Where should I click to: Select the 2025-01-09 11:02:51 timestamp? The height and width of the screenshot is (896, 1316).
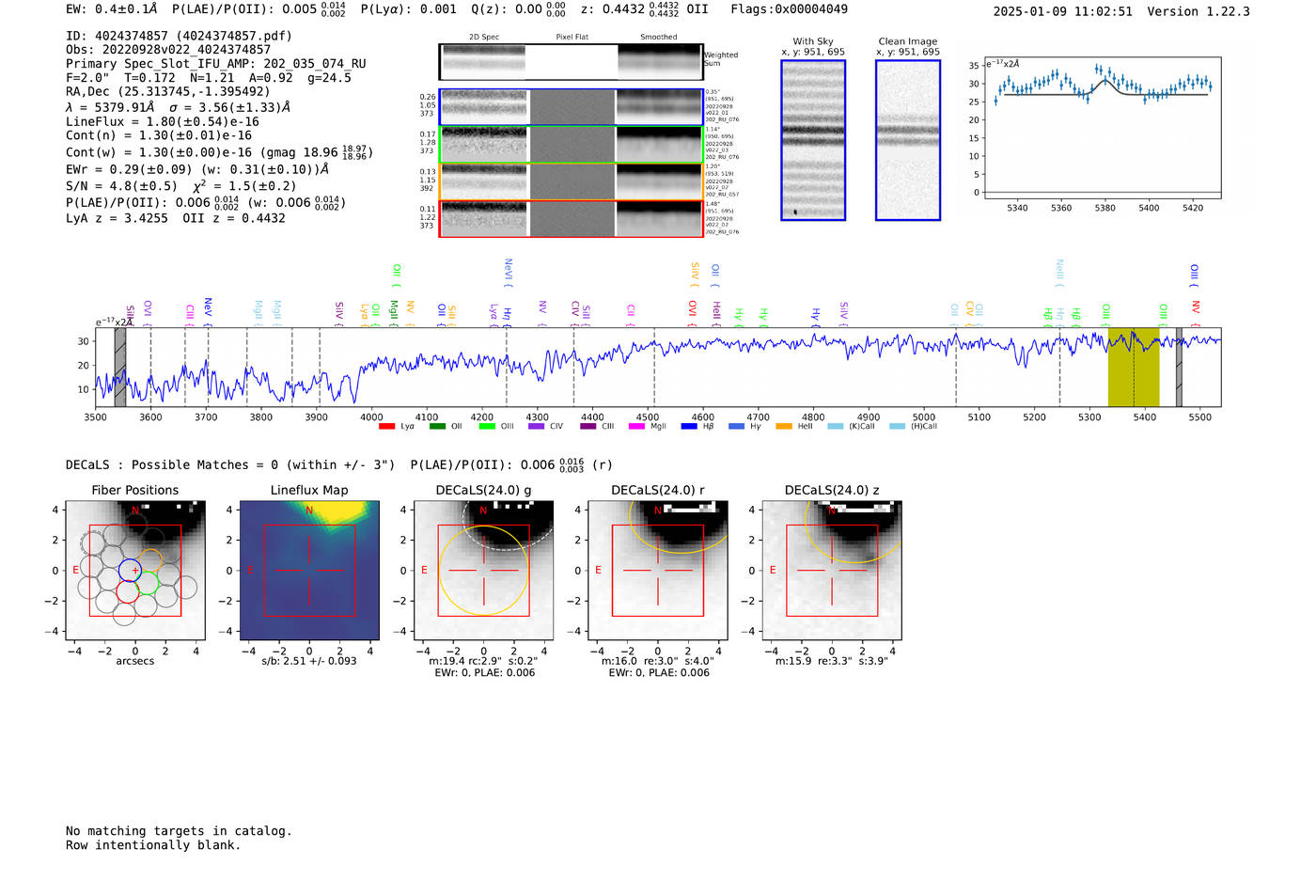1063,11
